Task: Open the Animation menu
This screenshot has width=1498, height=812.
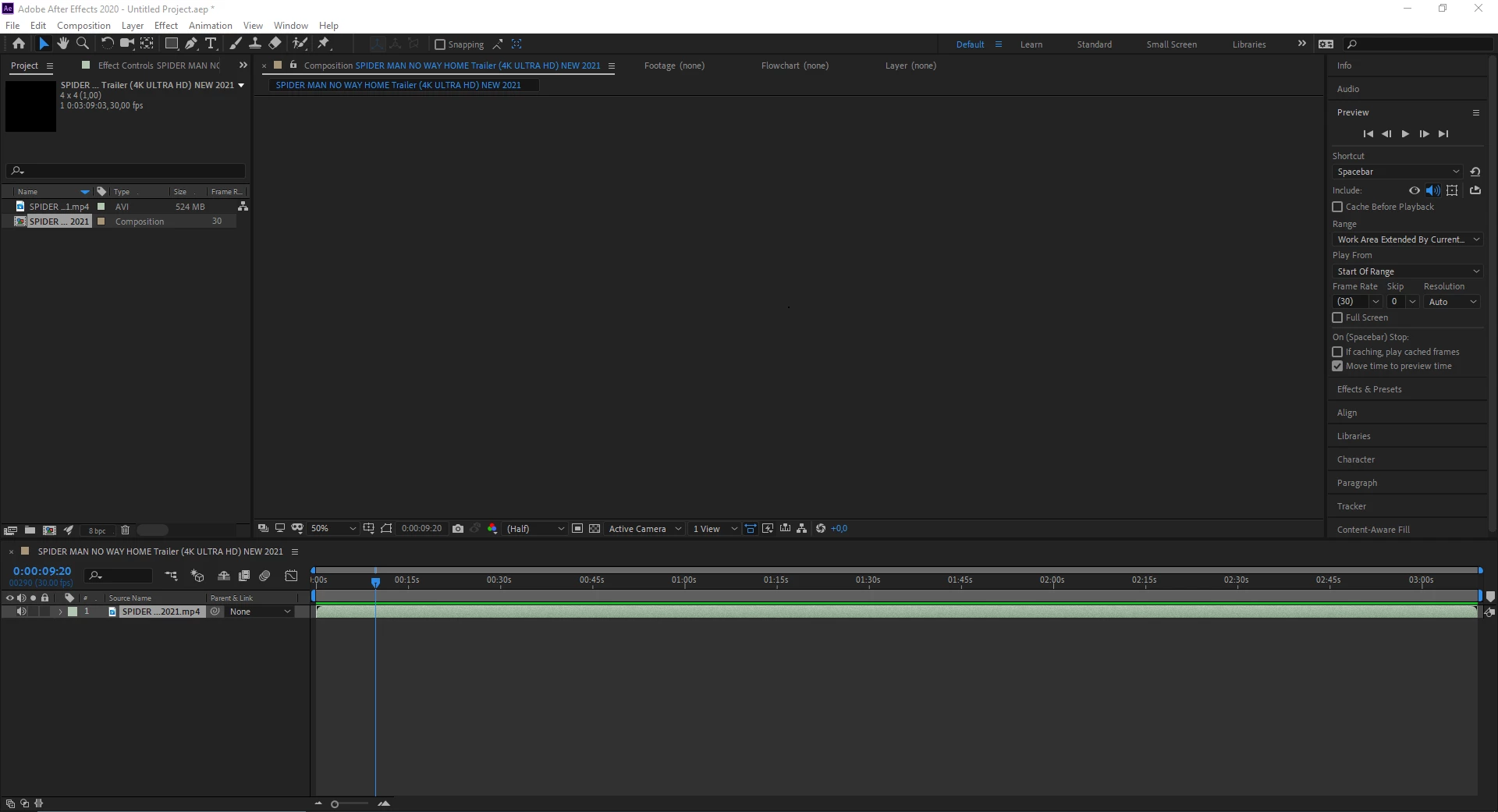Action: [x=211, y=26]
